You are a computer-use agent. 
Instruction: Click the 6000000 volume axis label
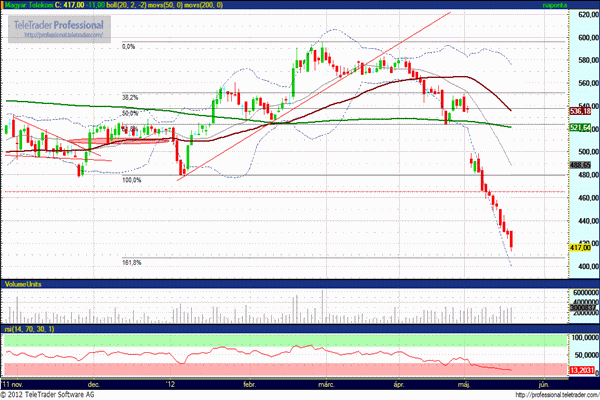pyautogui.click(x=586, y=292)
